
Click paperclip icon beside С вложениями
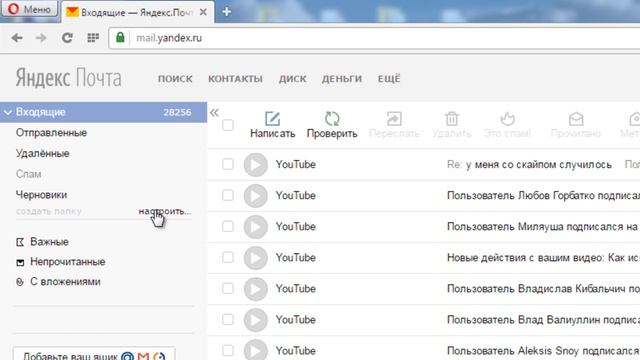point(20,282)
